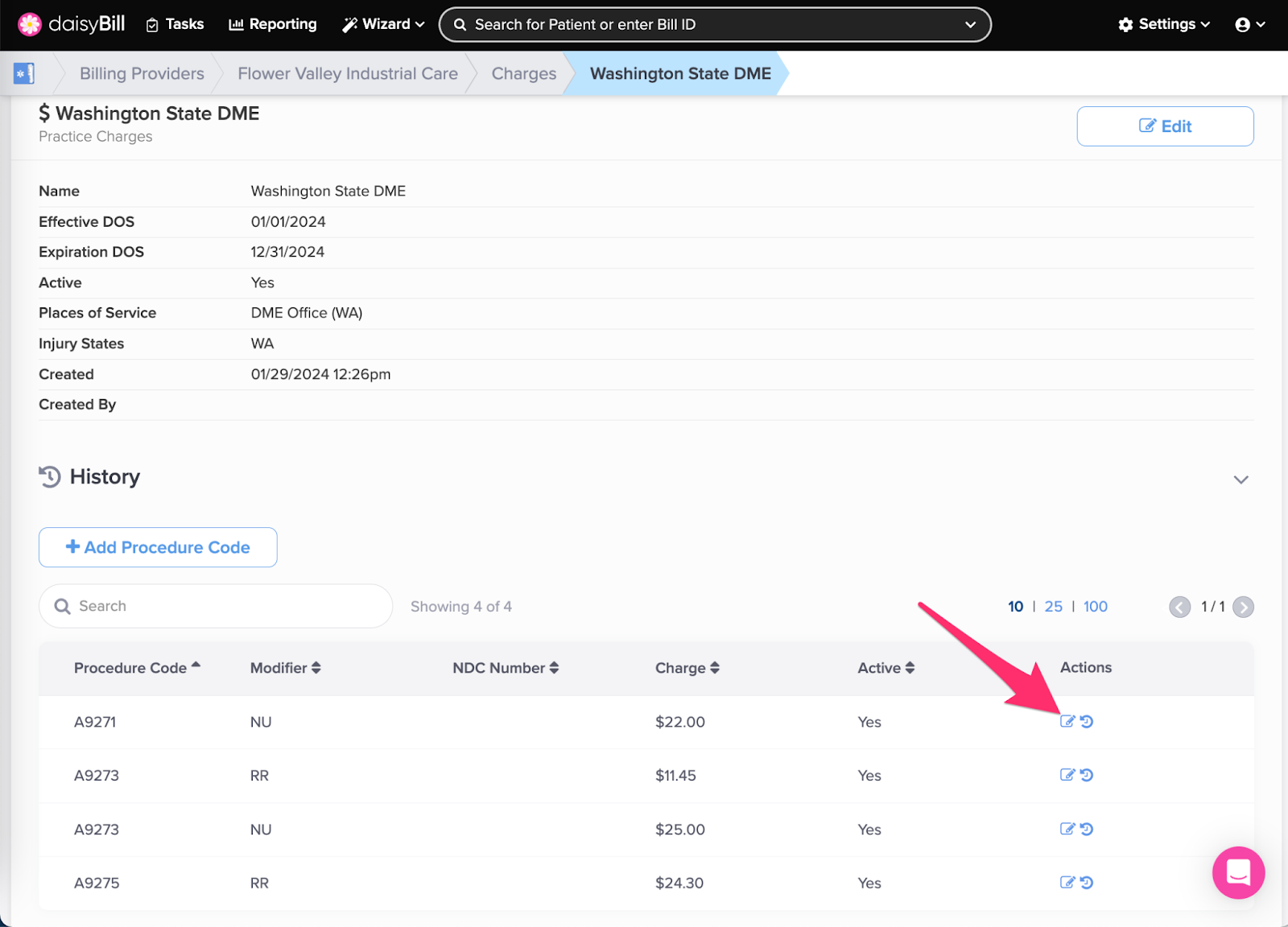Sort by Charge column

[687, 668]
